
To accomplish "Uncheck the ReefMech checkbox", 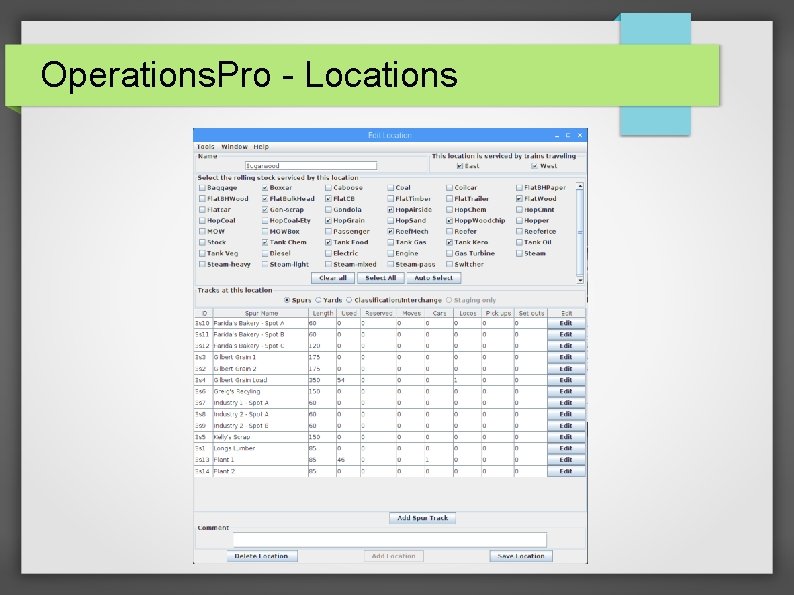I will click(390, 231).
